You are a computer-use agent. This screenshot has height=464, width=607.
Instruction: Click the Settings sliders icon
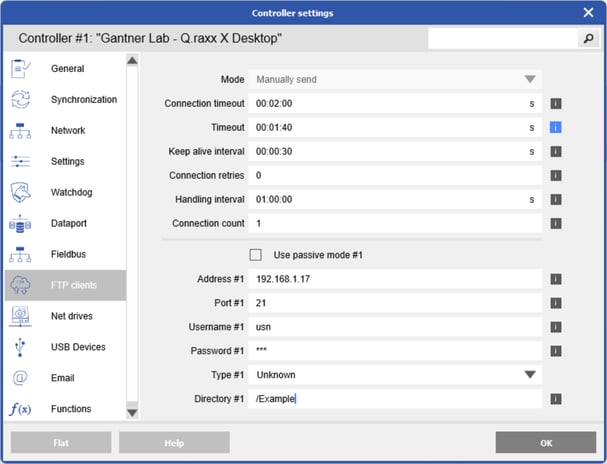click(20, 161)
